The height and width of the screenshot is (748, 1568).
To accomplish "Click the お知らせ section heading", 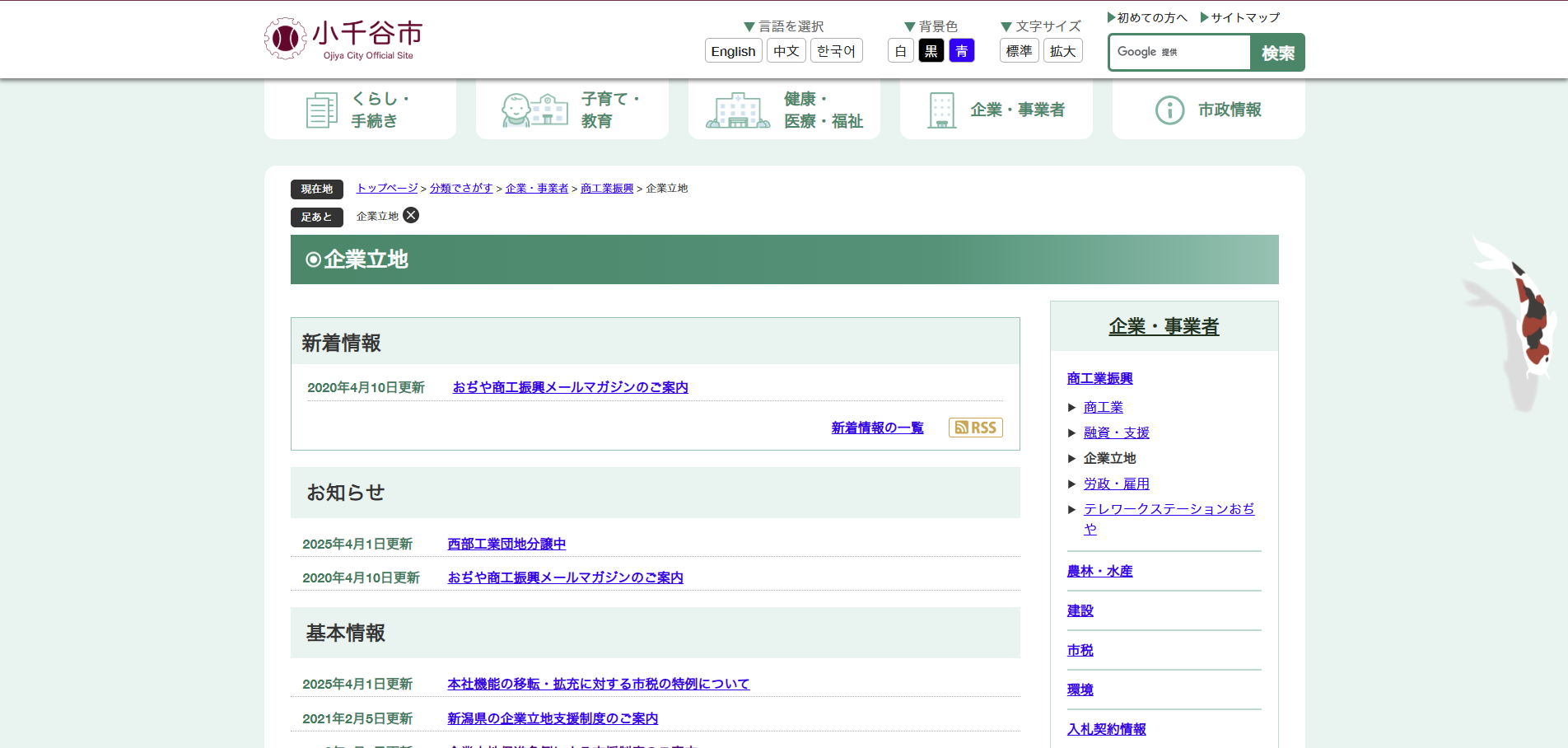I will tap(346, 493).
